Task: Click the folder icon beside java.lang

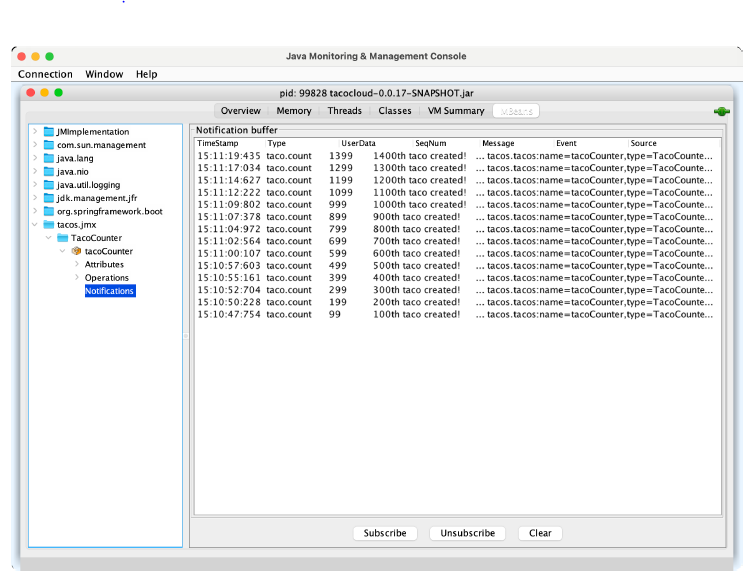Action: tap(48, 158)
